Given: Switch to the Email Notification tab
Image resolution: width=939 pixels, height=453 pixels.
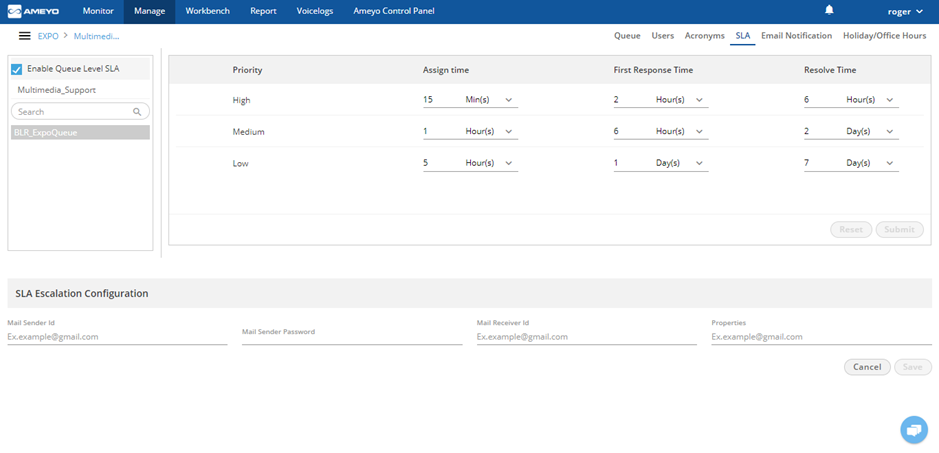Looking at the screenshot, I should coord(796,36).
